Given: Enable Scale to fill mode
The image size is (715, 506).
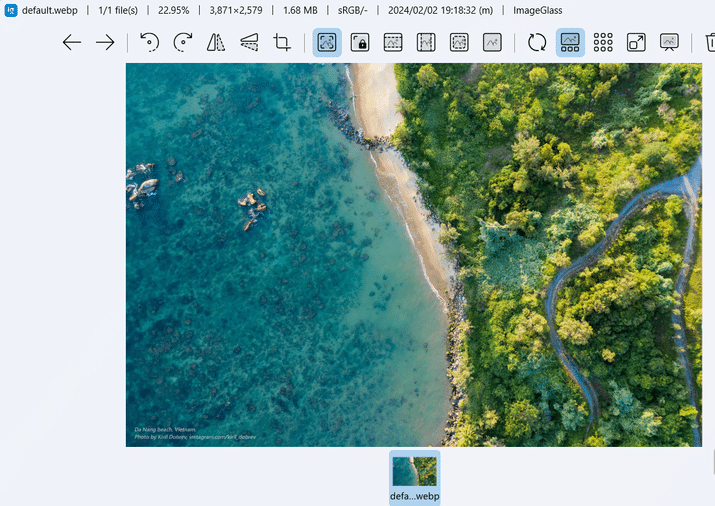Looking at the screenshot, I should click(492, 42).
